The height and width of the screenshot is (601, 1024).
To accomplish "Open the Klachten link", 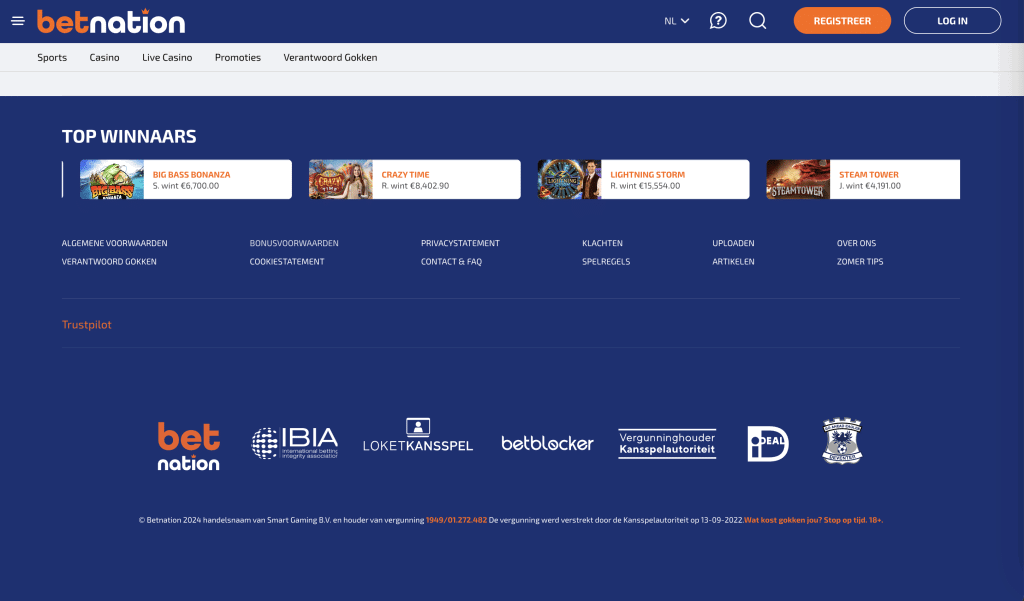I will click(x=602, y=243).
